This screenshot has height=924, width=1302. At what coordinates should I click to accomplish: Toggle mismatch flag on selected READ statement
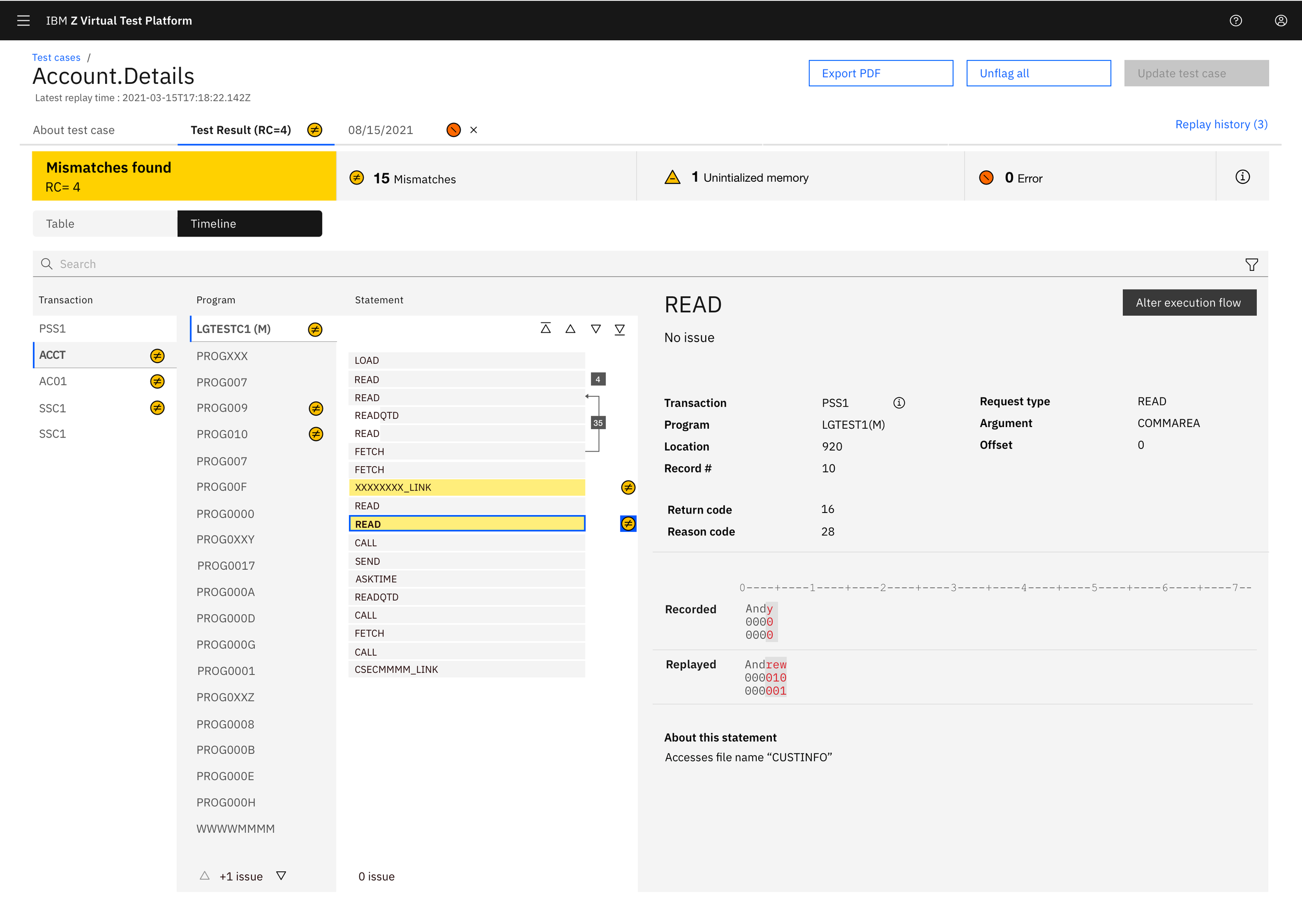tap(628, 524)
